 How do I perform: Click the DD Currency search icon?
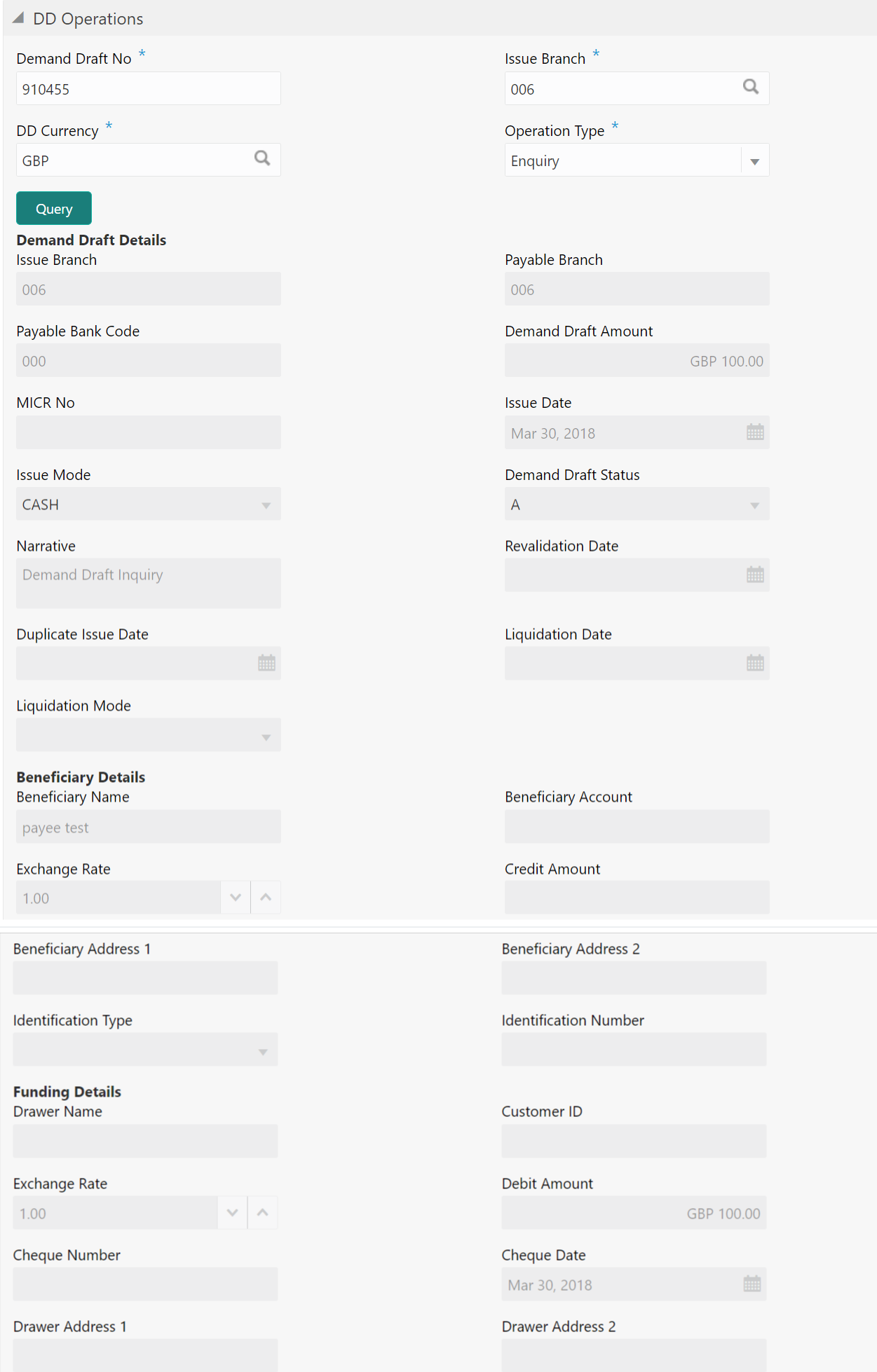(262, 158)
